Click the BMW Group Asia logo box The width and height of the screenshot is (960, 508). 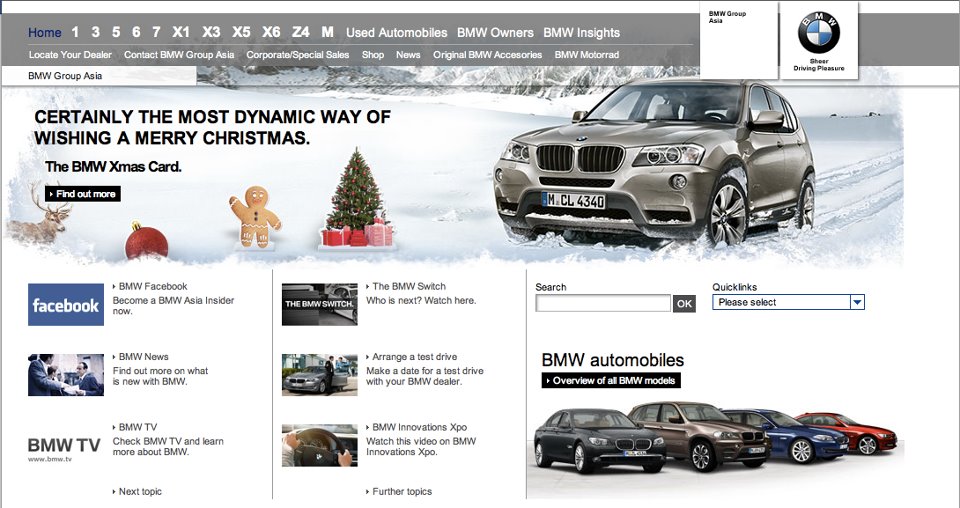pos(739,40)
